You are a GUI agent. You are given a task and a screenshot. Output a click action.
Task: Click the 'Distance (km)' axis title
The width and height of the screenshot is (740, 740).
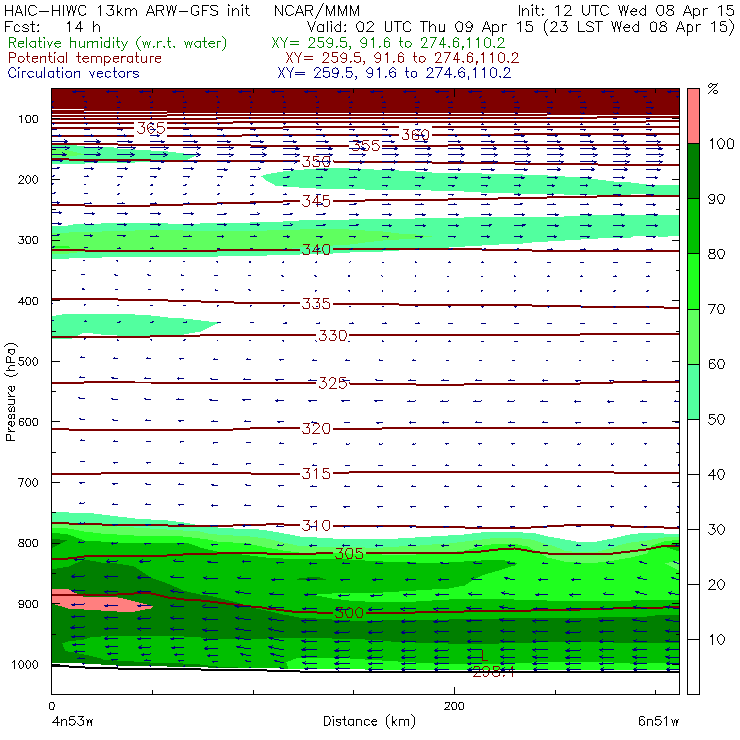click(369, 722)
